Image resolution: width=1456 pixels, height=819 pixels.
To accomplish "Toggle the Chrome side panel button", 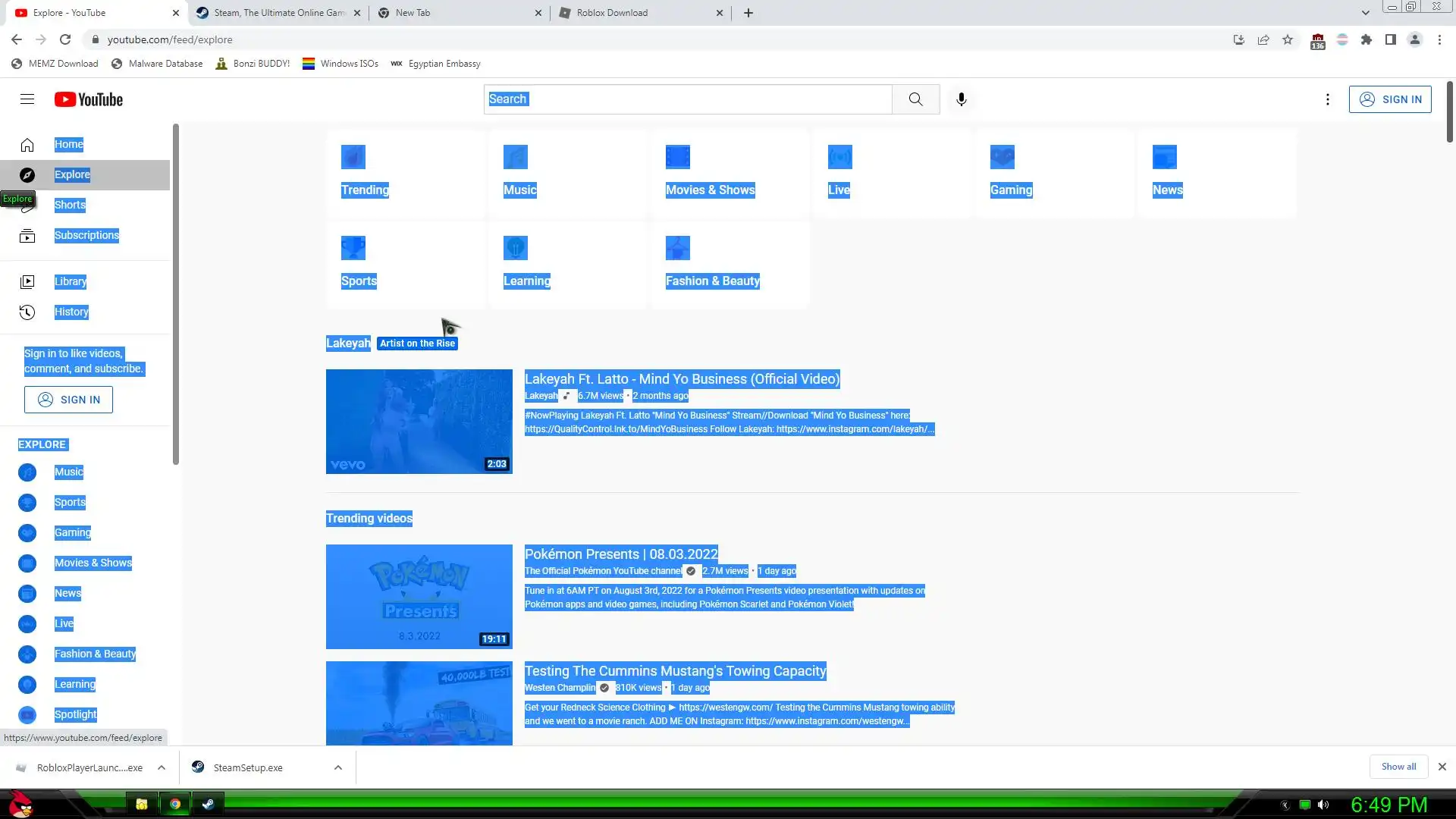I will coord(1390,39).
